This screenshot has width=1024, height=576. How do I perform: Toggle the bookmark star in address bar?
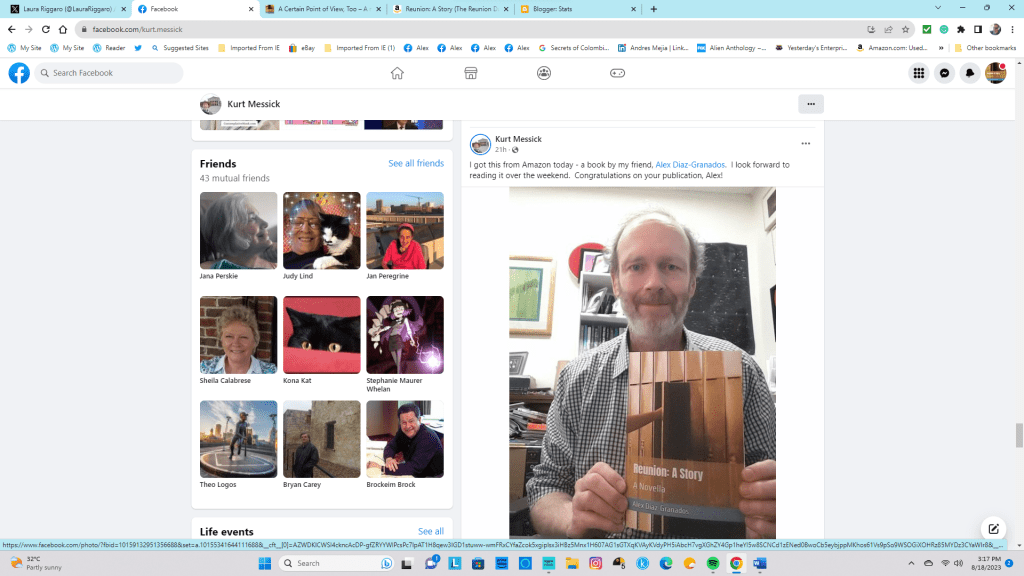[905, 29]
